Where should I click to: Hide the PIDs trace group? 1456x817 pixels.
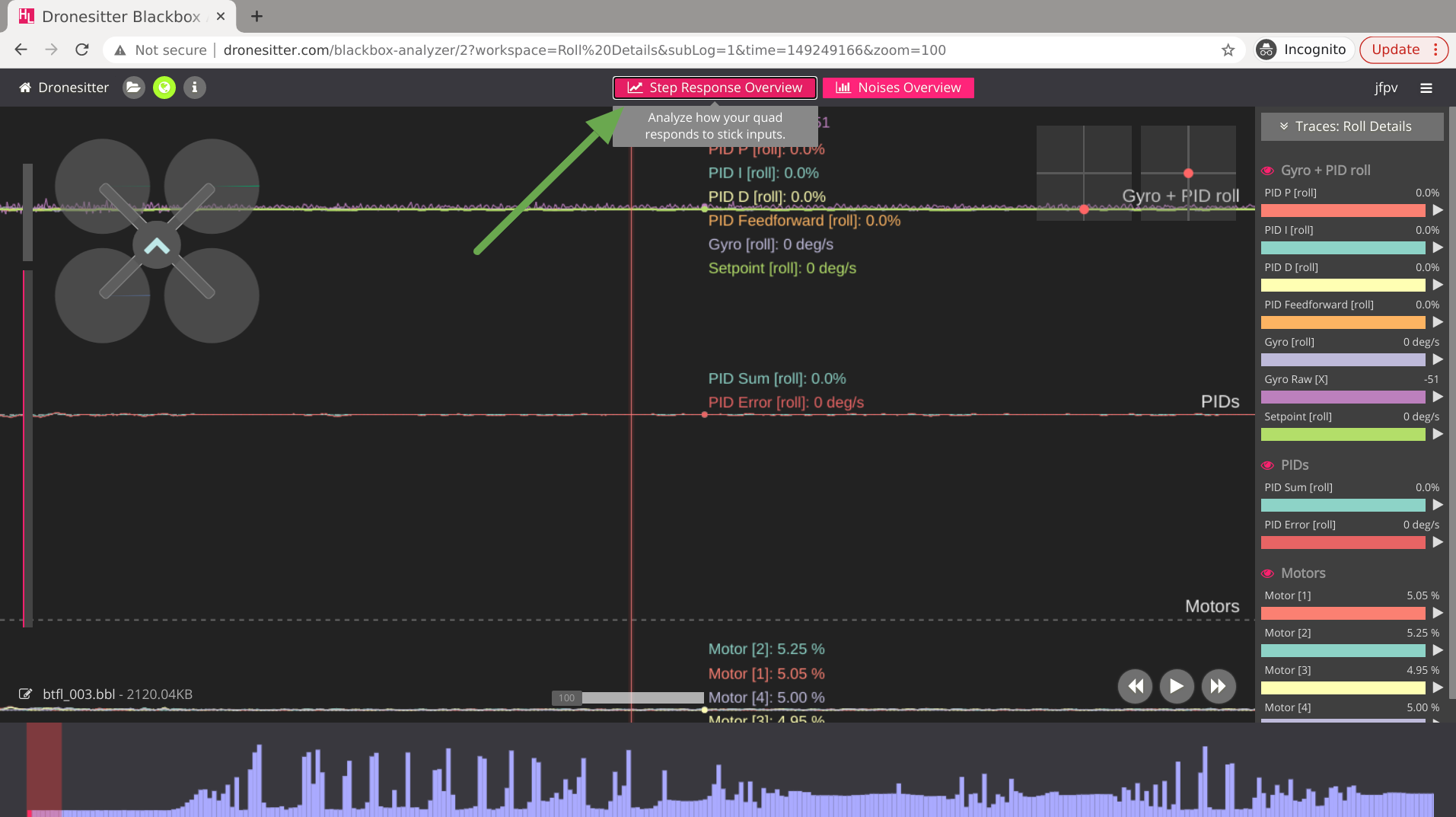(1268, 465)
